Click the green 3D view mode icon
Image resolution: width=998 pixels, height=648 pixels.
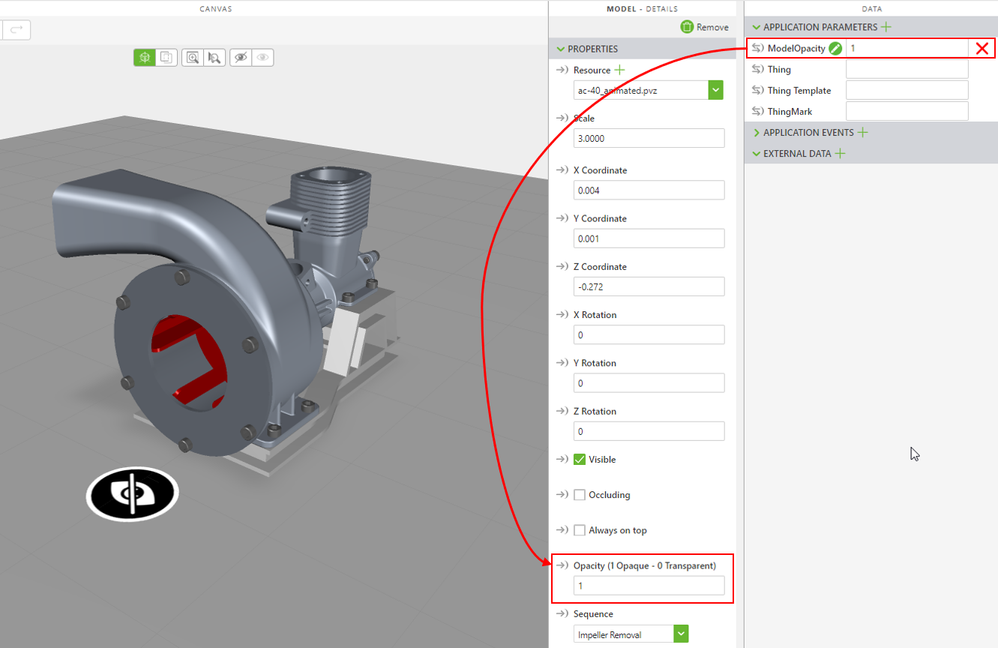click(x=145, y=58)
